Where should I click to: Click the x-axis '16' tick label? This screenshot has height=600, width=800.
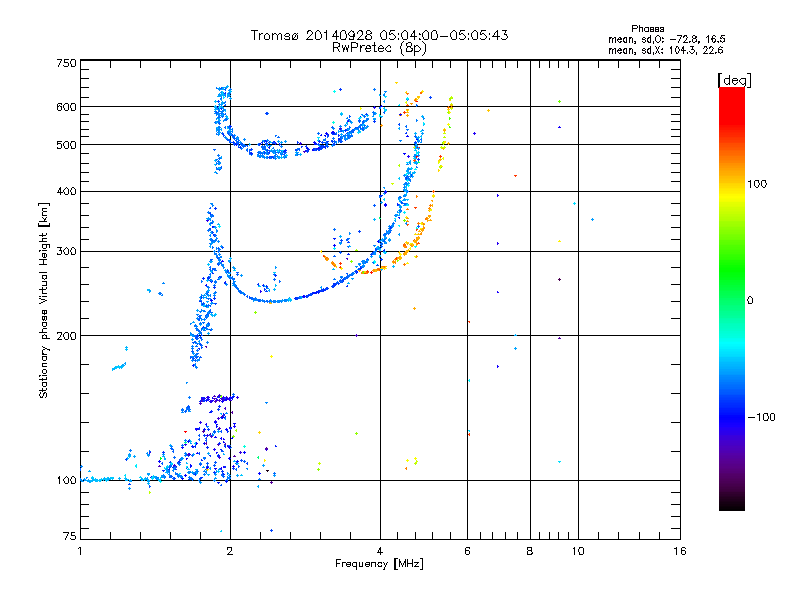680,551
